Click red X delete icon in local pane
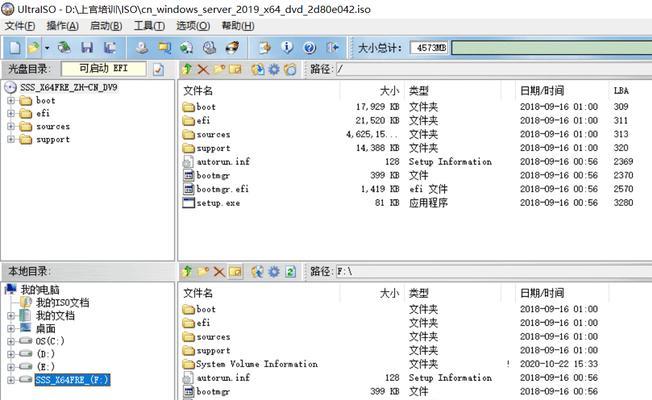 click(x=219, y=272)
